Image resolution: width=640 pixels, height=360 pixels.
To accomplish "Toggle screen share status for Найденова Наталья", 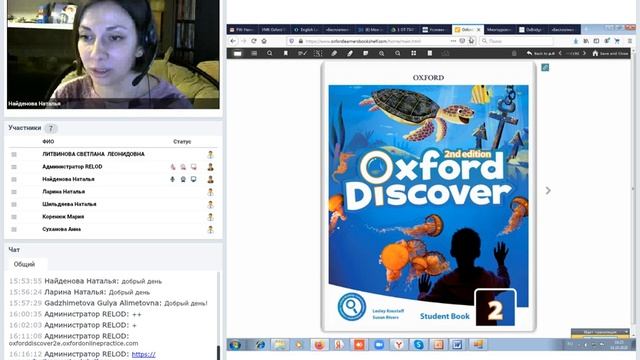I will pos(193,179).
